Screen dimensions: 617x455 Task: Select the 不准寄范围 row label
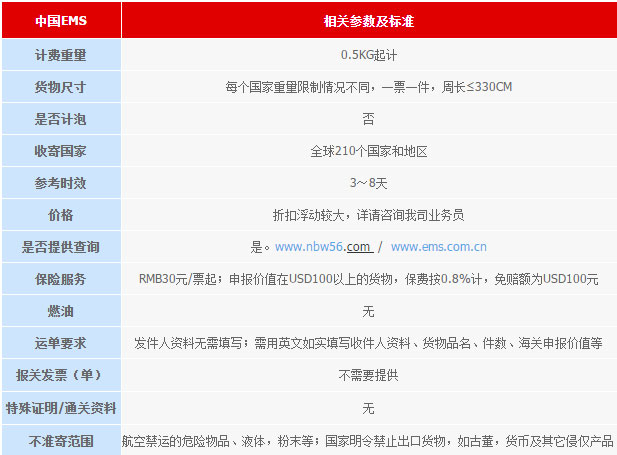coord(61,441)
